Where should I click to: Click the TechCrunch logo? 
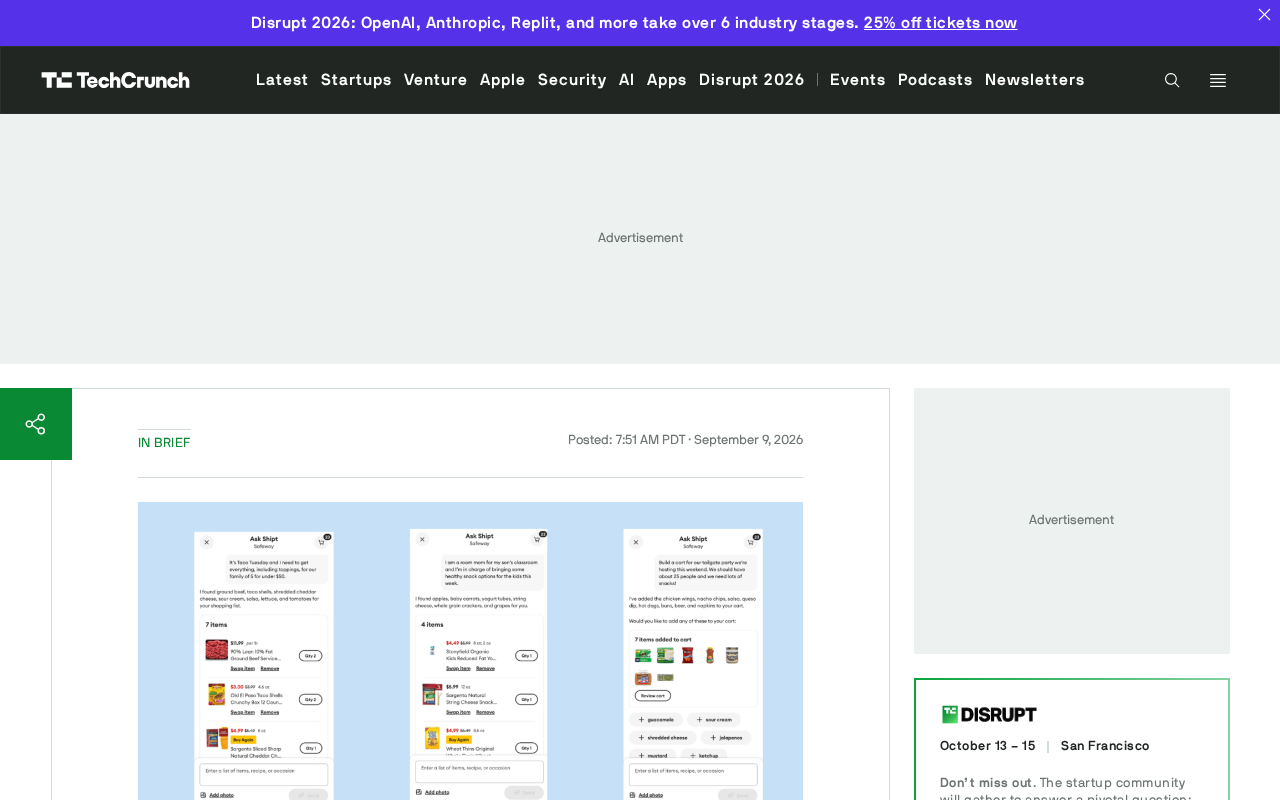pos(116,80)
